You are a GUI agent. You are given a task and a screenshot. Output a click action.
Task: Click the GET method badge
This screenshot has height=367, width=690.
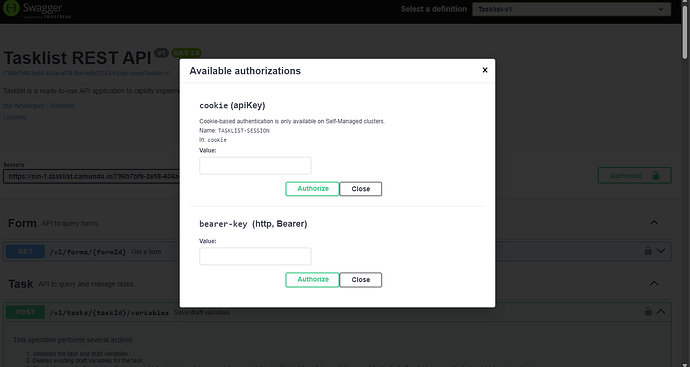click(x=25, y=252)
